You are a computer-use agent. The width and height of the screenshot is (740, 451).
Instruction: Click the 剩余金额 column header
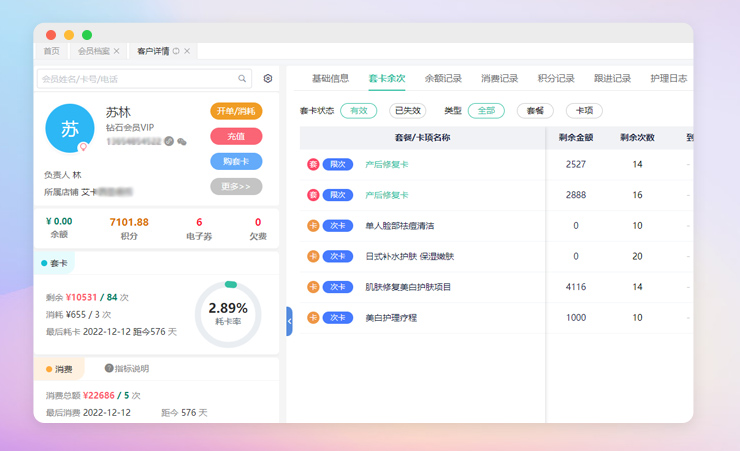[576, 138]
